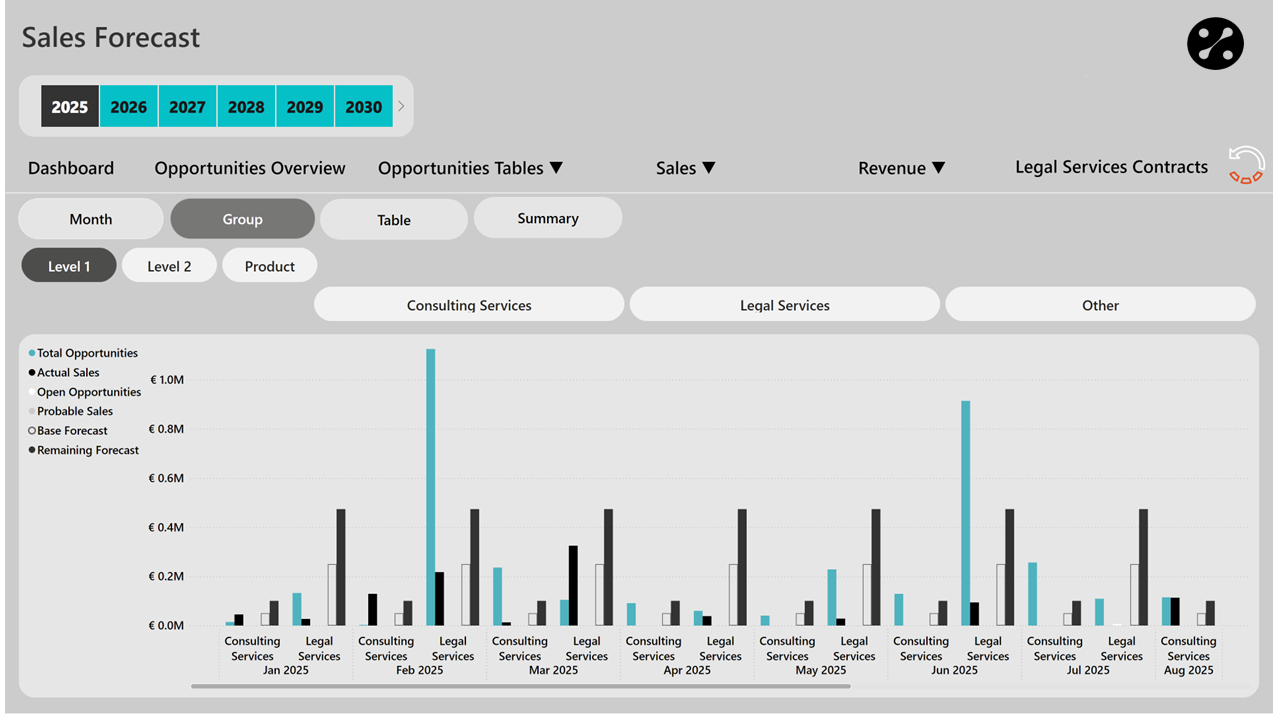Viewport: 1280px width, 720px height.
Task: Navigate to the Dashboard page
Action: 70,168
